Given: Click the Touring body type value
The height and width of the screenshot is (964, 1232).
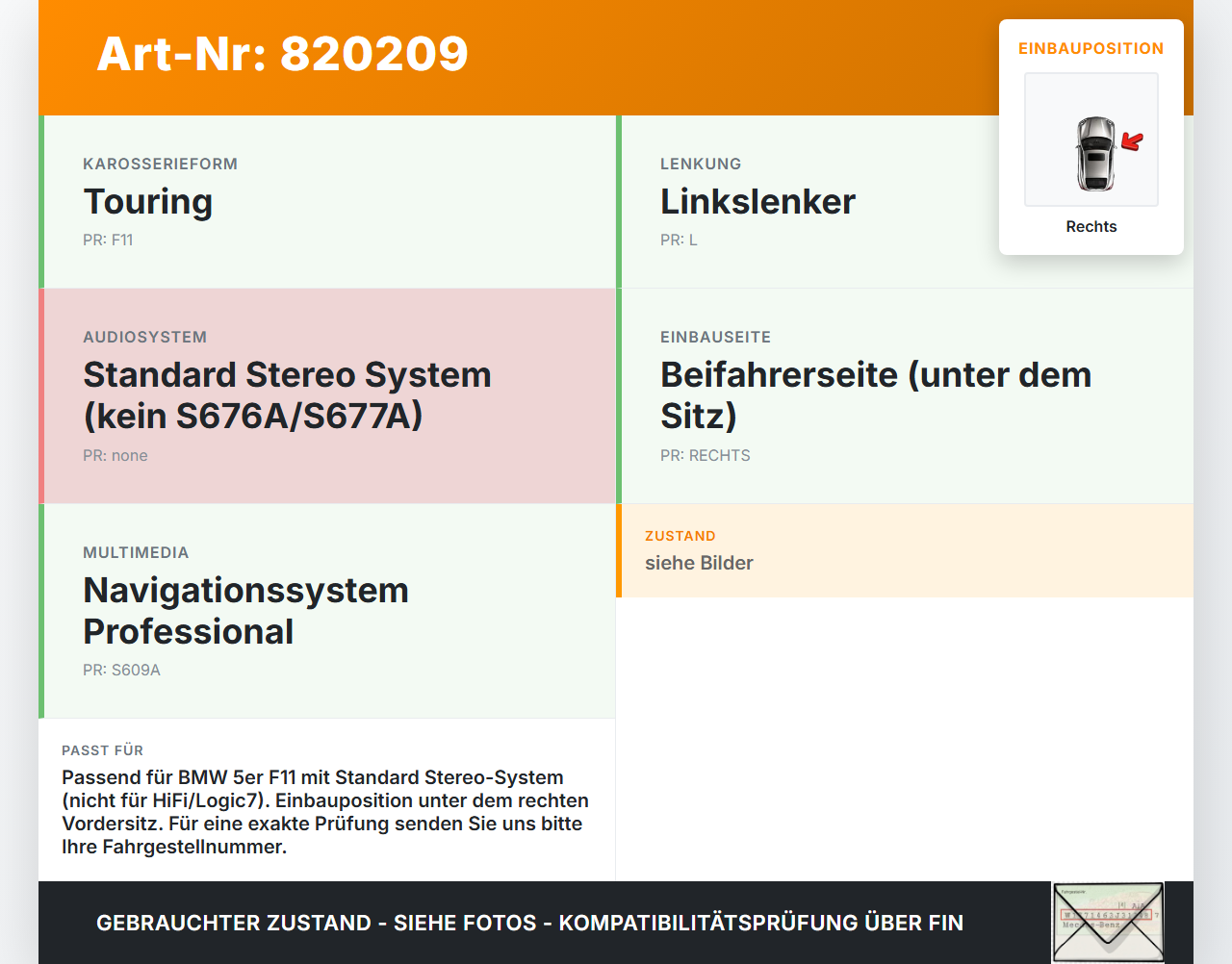Looking at the screenshot, I should tap(148, 201).
